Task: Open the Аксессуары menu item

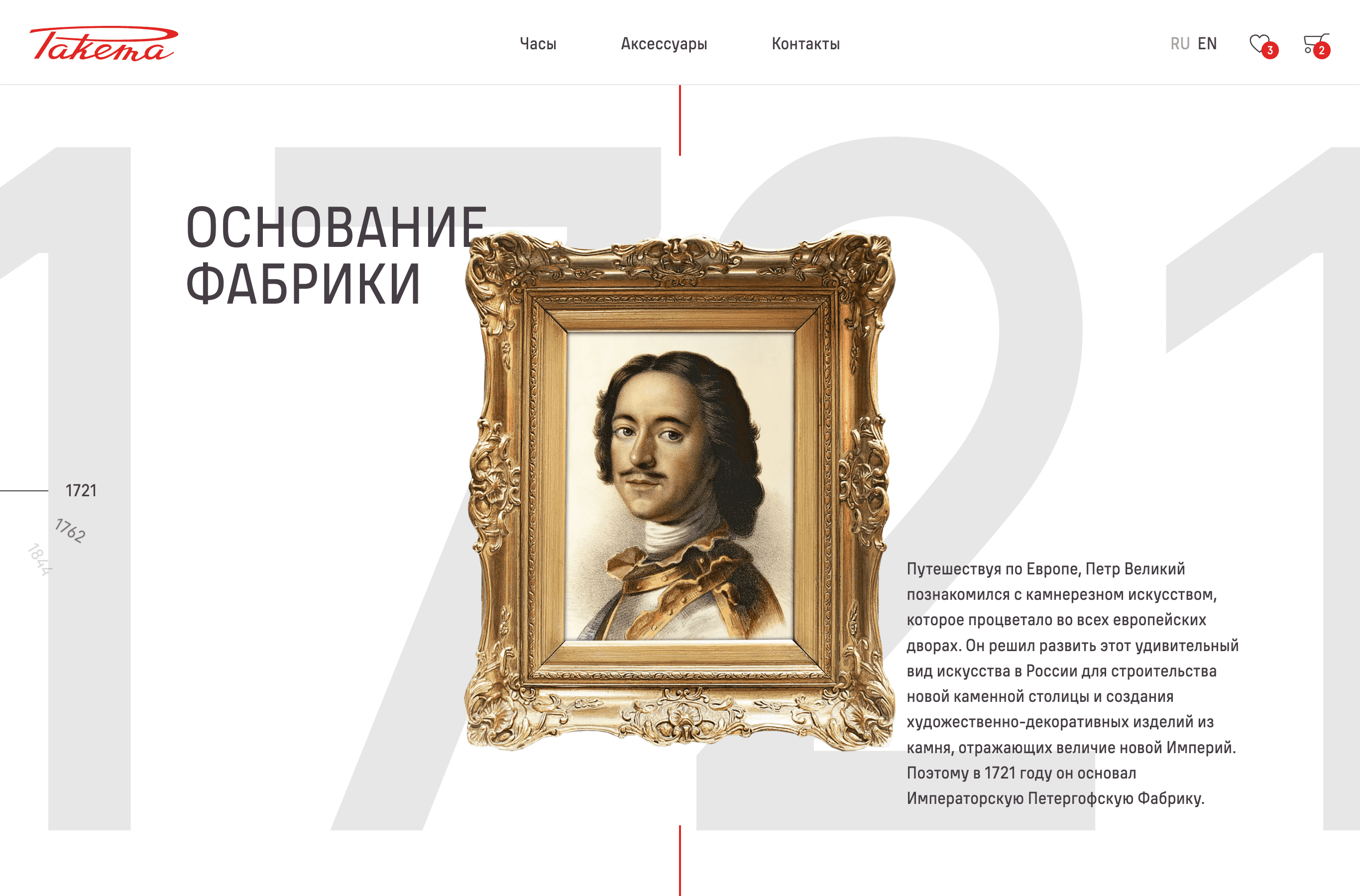Action: (664, 44)
